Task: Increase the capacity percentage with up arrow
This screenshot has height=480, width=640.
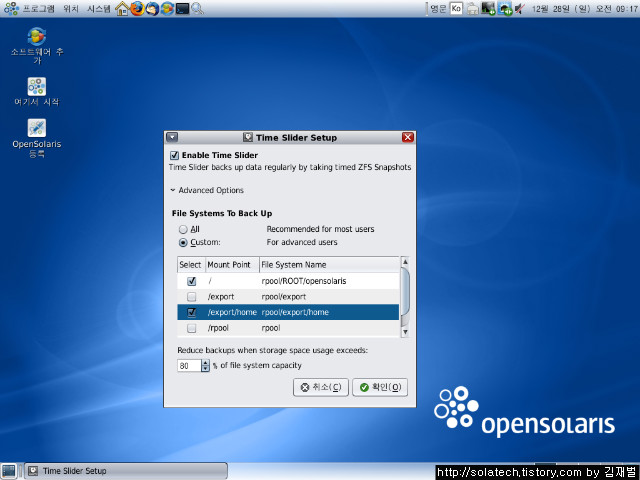Action: (205, 362)
